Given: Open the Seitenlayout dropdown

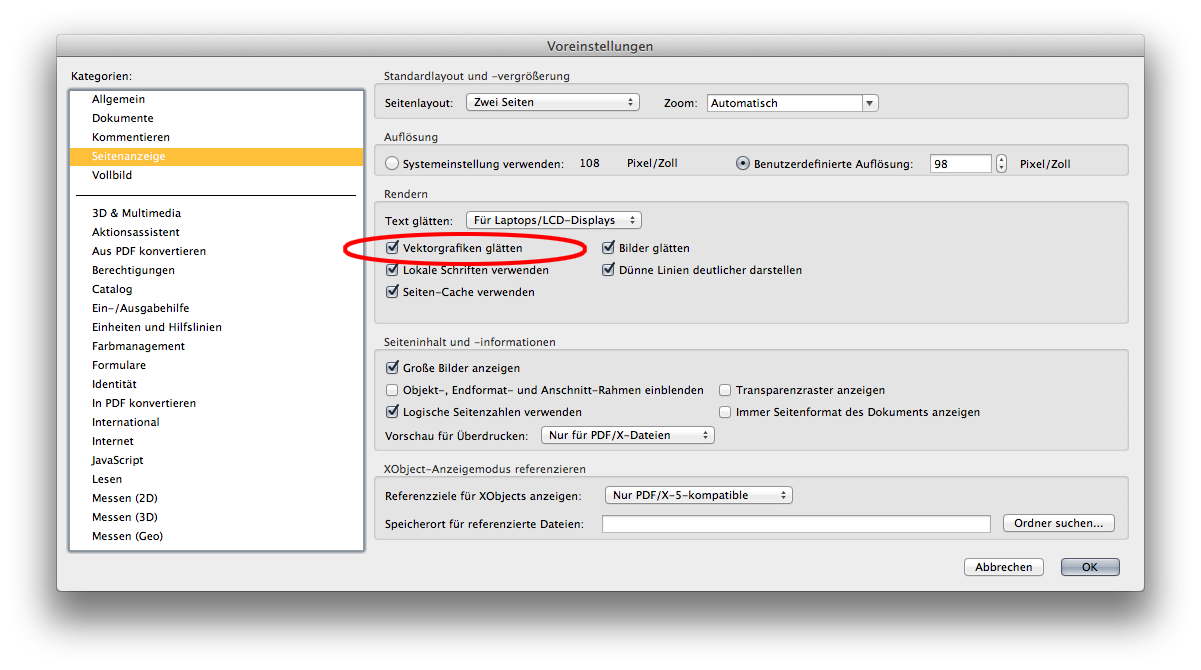Looking at the screenshot, I should coord(552,102).
